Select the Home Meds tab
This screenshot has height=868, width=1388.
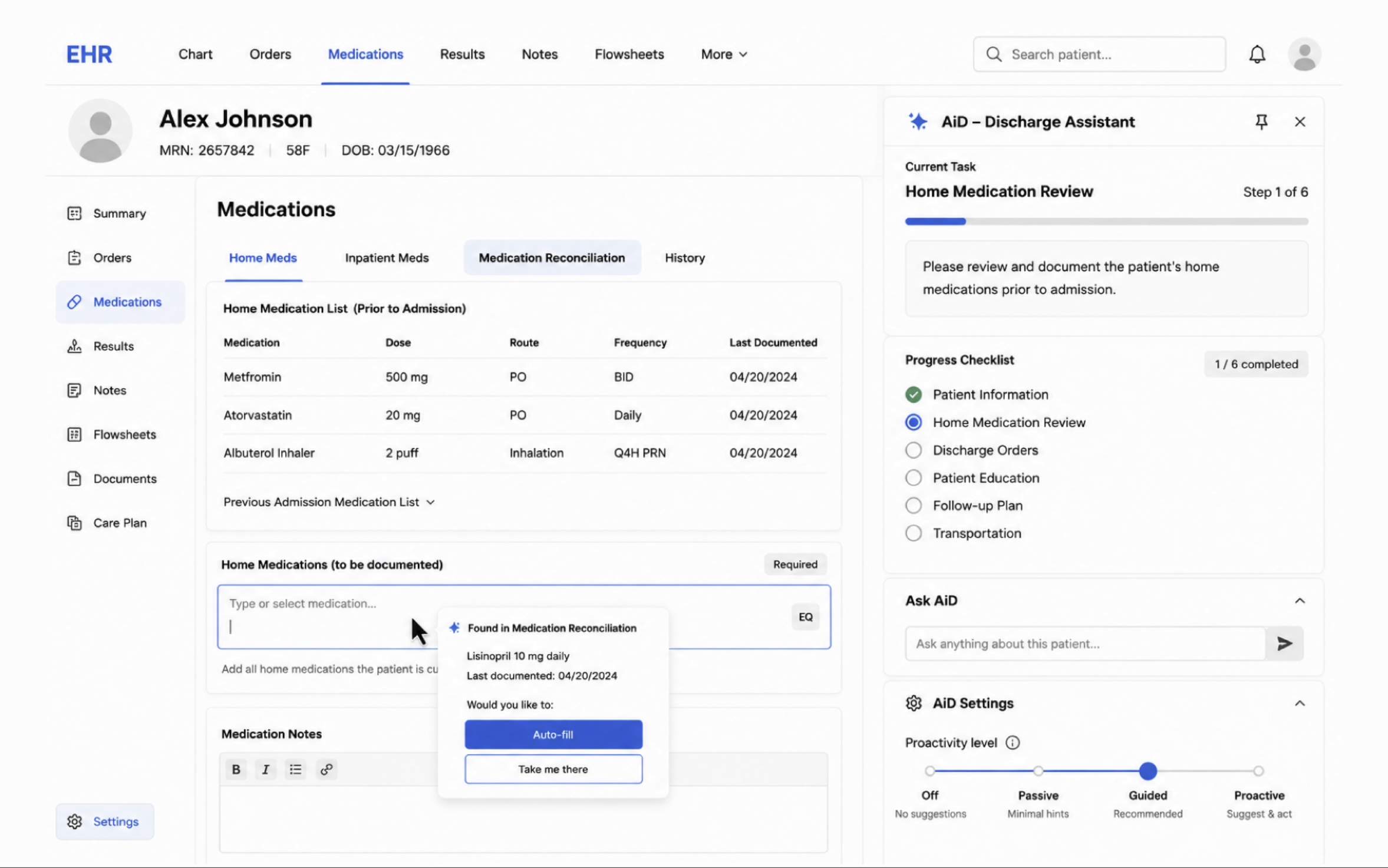coord(263,258)
